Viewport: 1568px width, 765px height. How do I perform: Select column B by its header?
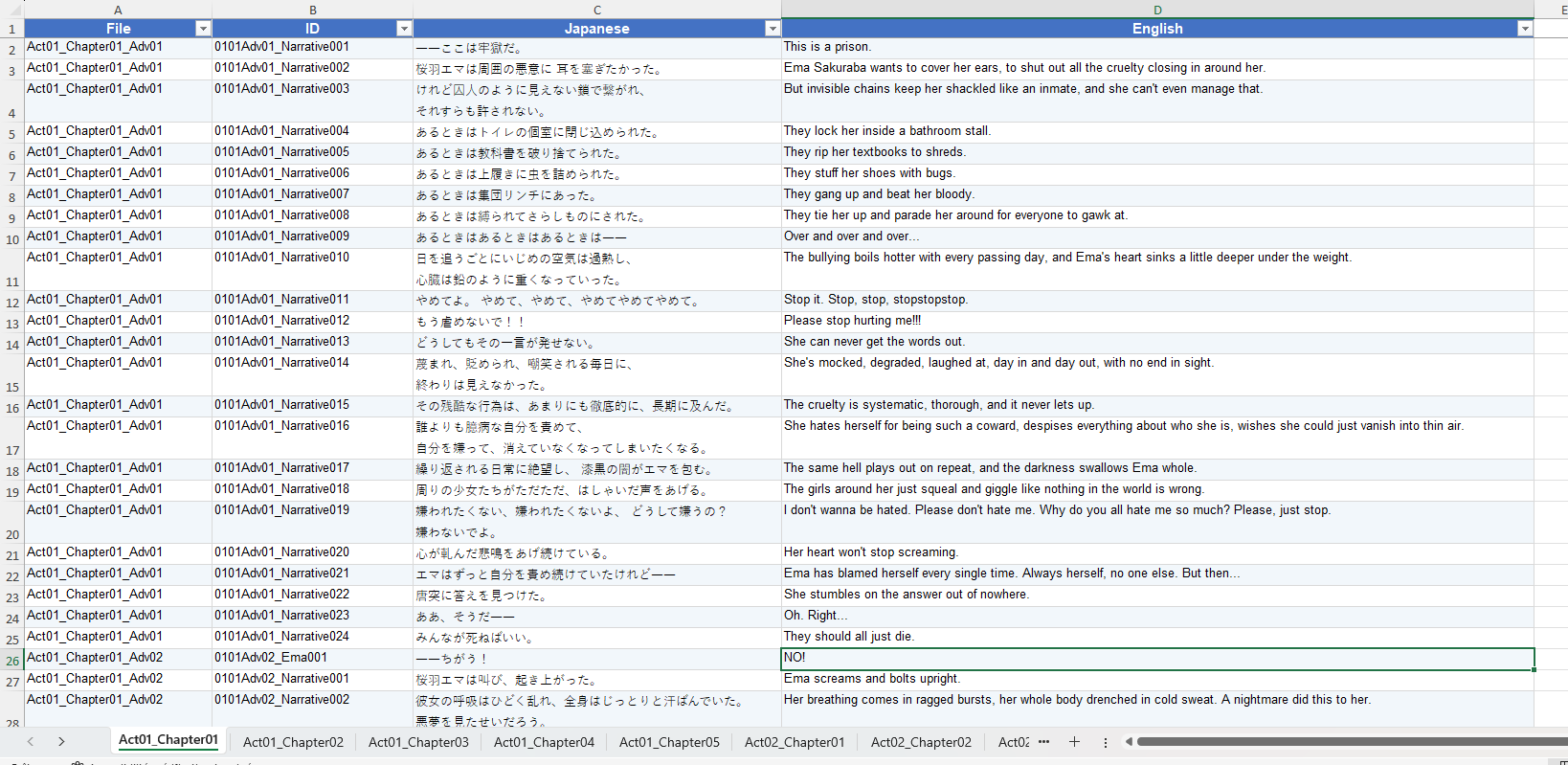tap(312, 10)
